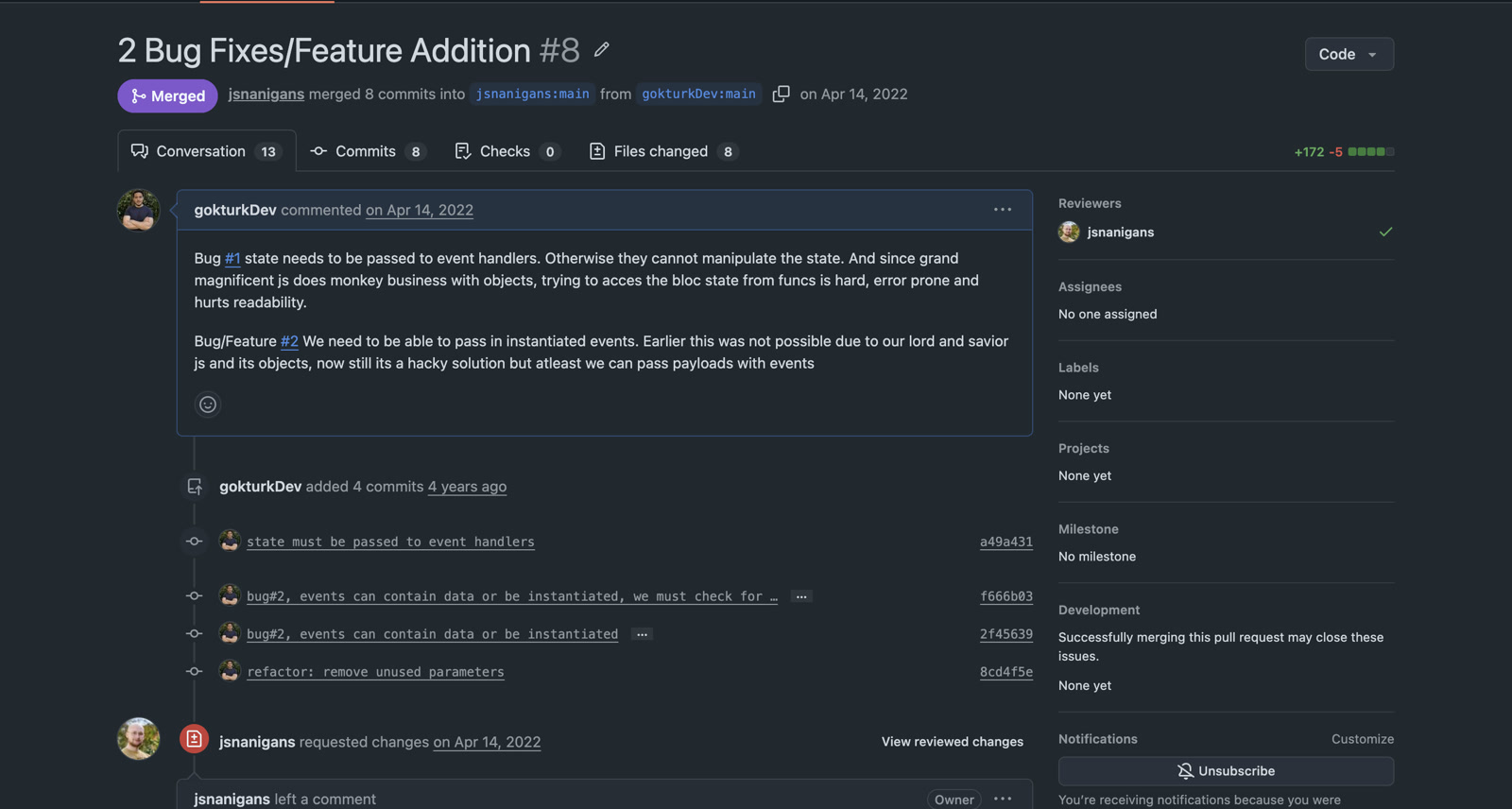Click the approved checkmark beside reviewer jsnanigans

pos(1385,232)
